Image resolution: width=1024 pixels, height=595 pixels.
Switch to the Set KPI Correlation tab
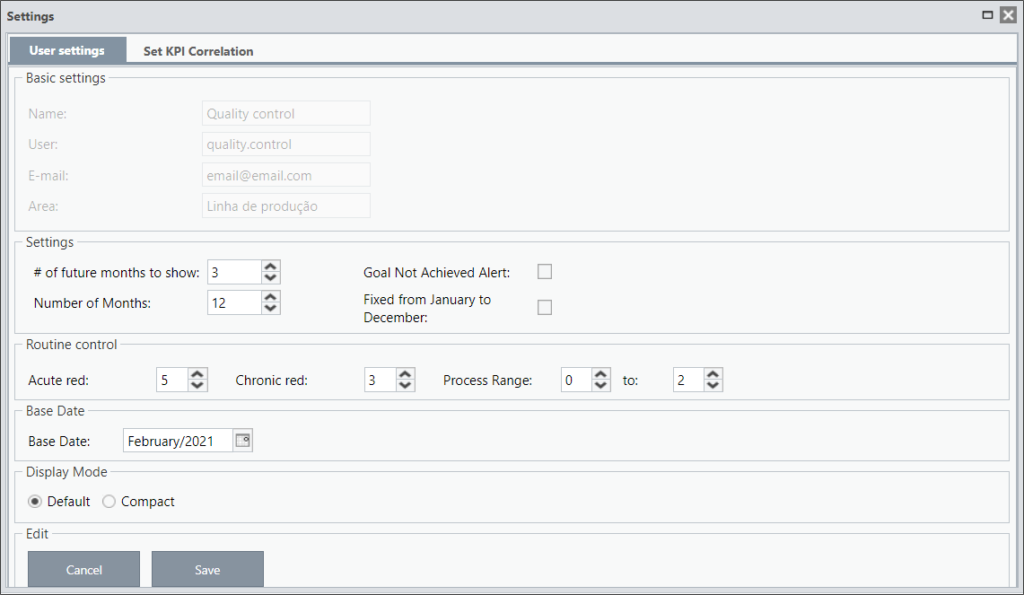199,51
